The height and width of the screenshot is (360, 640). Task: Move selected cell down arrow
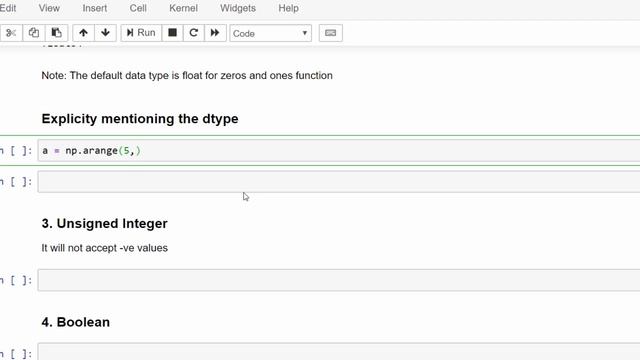pos(105,33)
